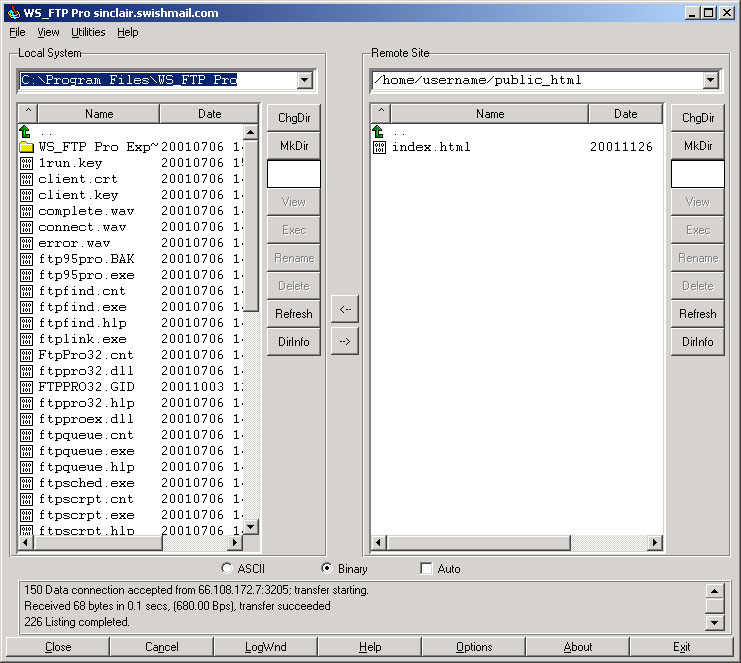Image resolution: width=741 pixels, height=663 pixels.
Task: Click the index.html file icon
Action: [378, 147]
